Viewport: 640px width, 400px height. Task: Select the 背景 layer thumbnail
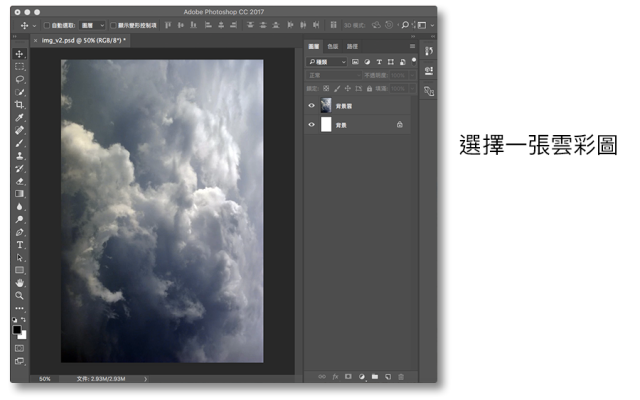(x=326, y=125)
